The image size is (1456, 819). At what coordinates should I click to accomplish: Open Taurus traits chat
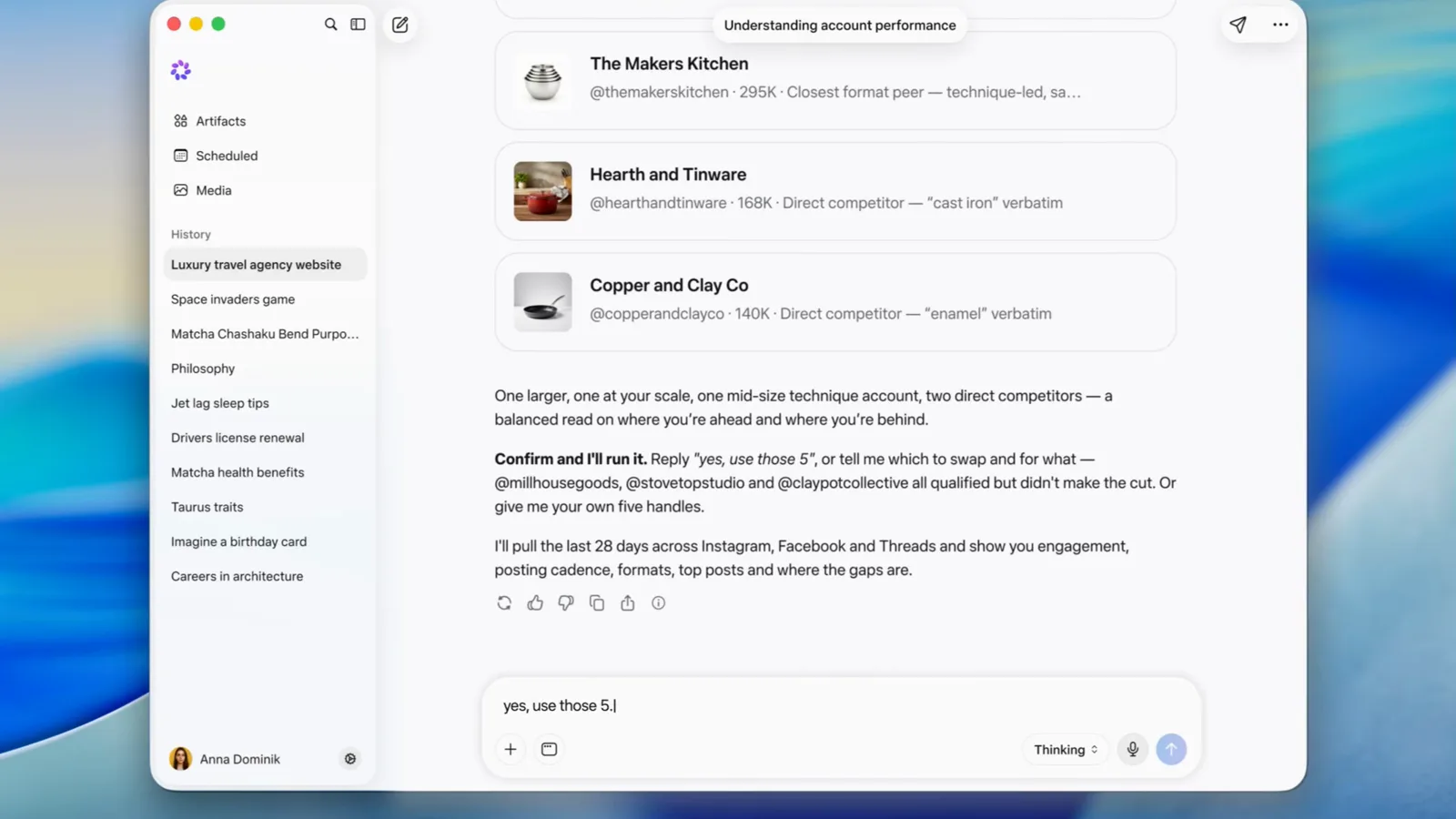coord(265,507)
